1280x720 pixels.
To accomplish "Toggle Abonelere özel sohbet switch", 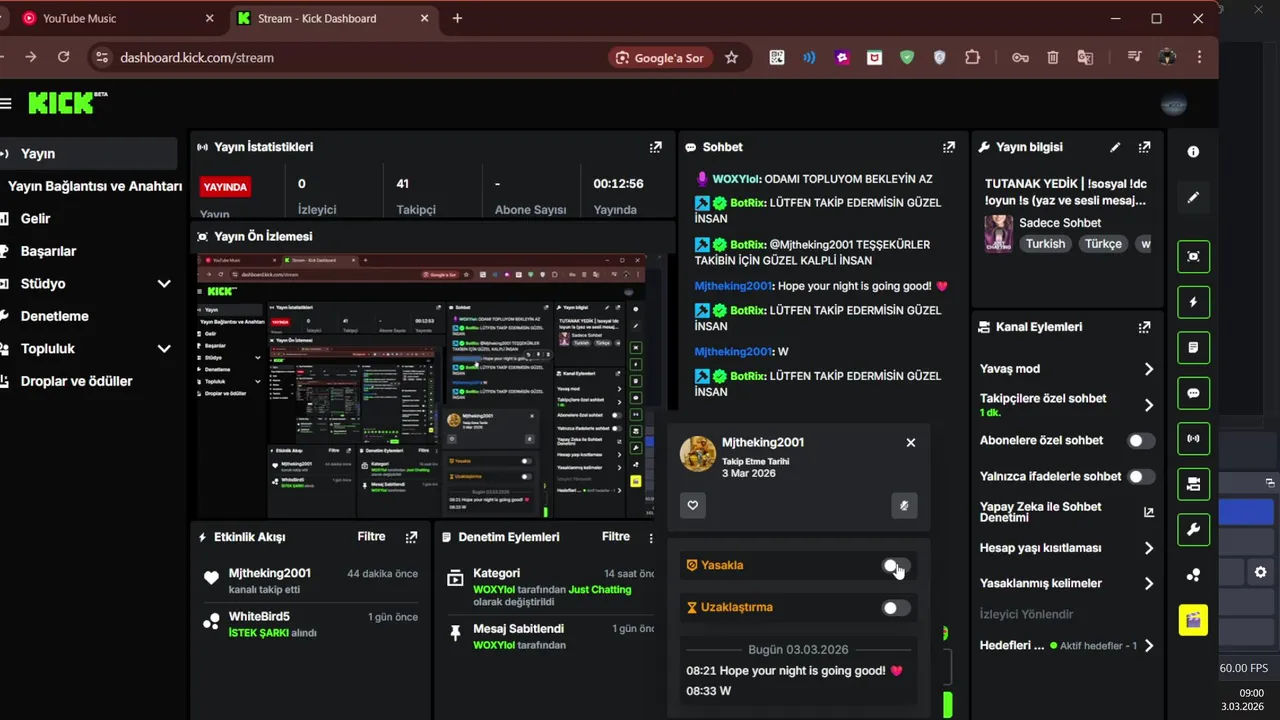I will 1141,441.
